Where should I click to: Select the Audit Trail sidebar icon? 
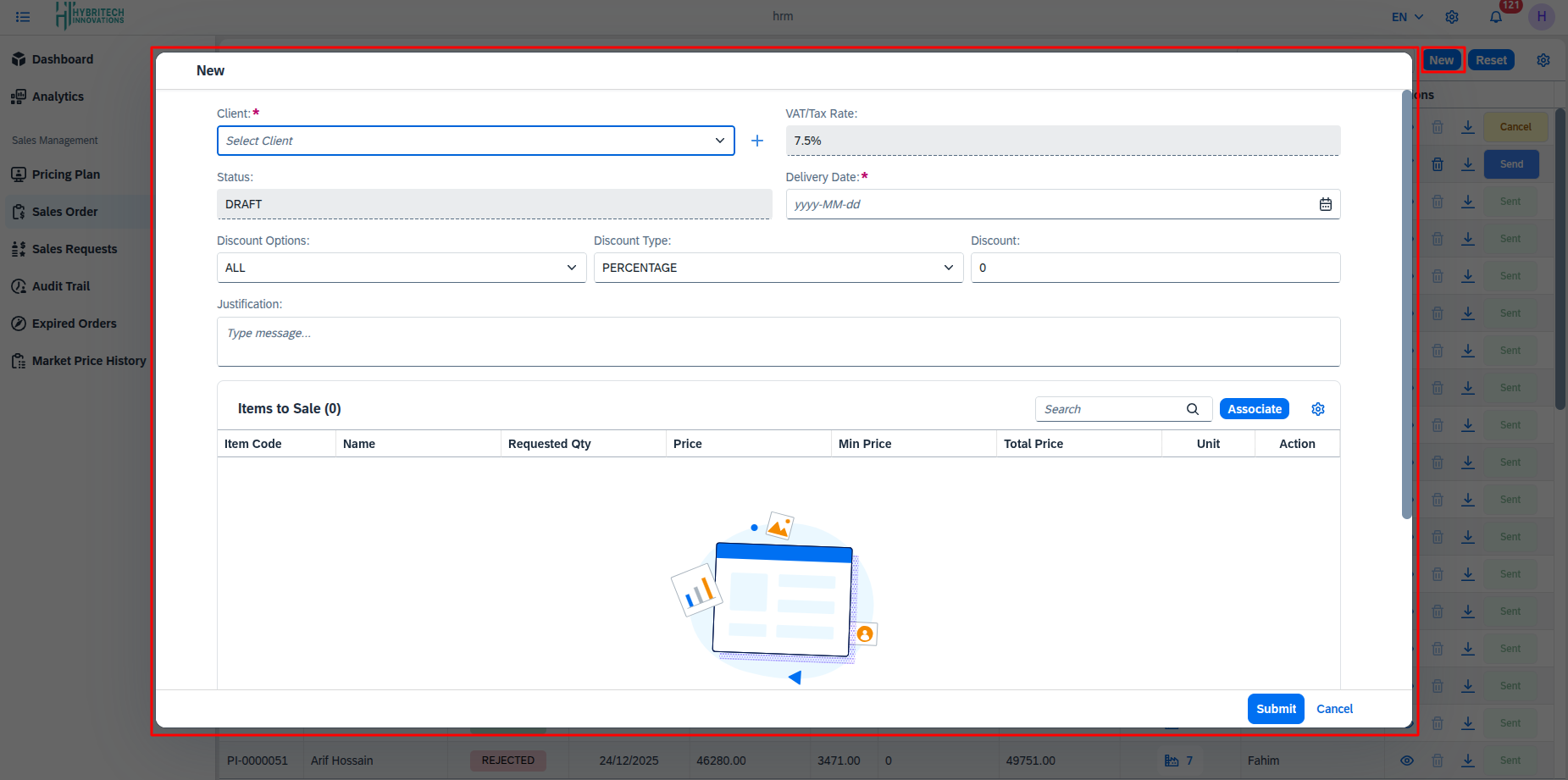(x=19, y=285)
